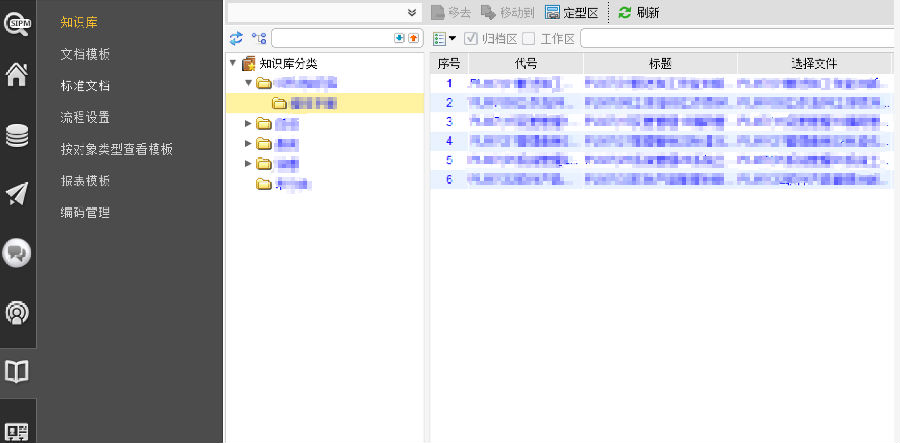This screenshot has width=900, height=443.
Task: Click the tree structure icon above tree
Action: 259,38
